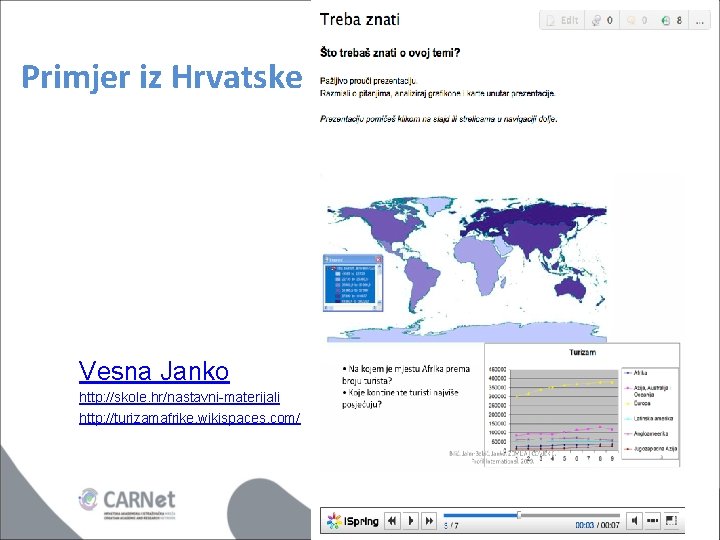
Task: Click the world map image
Action: pyautogui.click(x=467, y=270)
